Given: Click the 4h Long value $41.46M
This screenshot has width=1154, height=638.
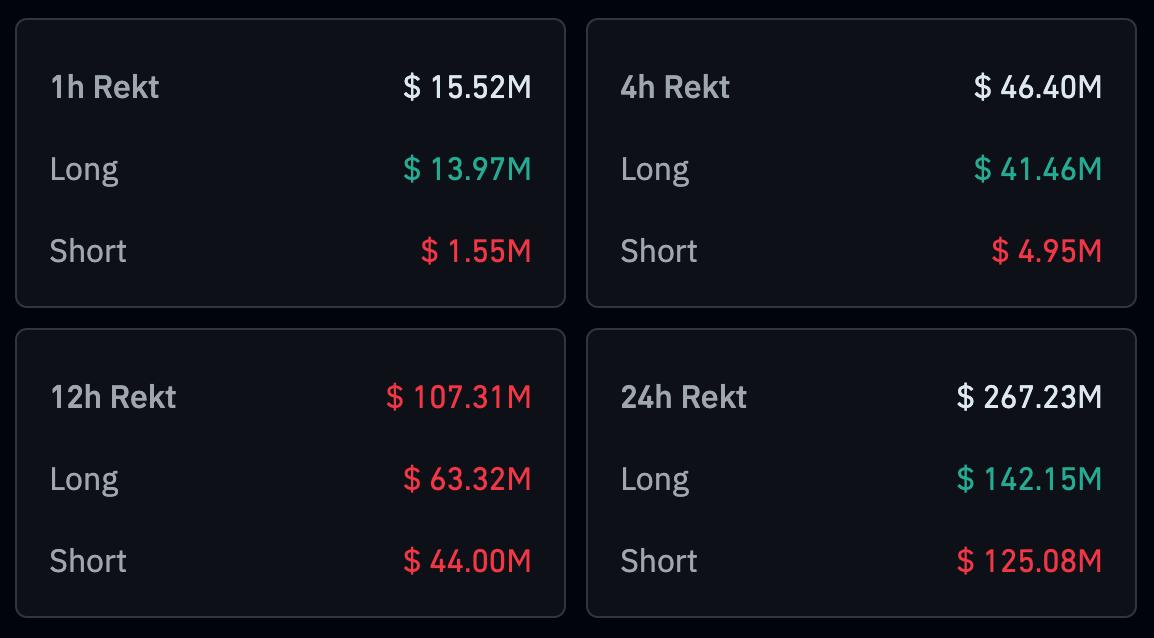Looking at the screenshot, I should point(1038,170).
